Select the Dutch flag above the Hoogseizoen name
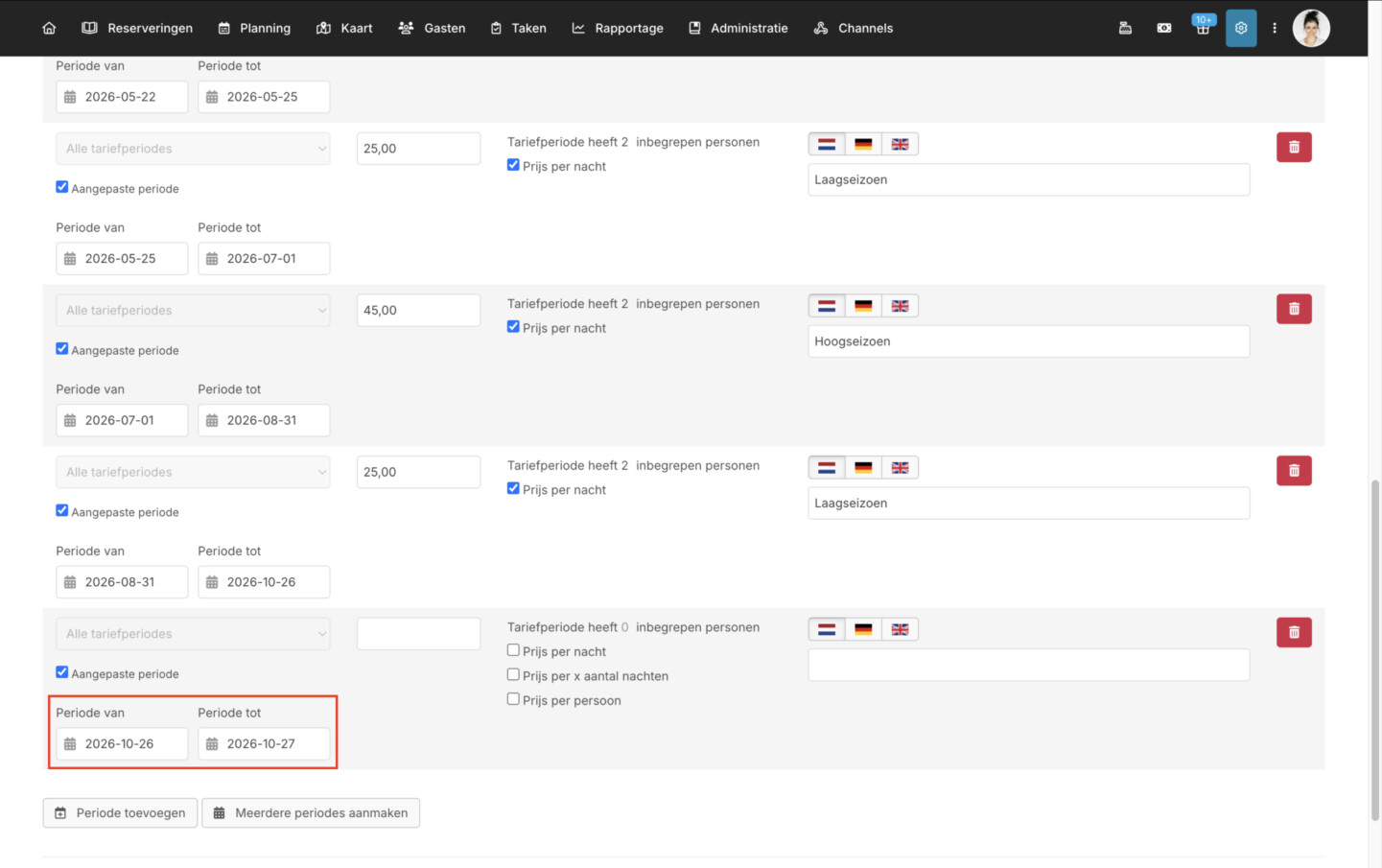The width and height of the screenshot is (1382, 868). (827, 306)
